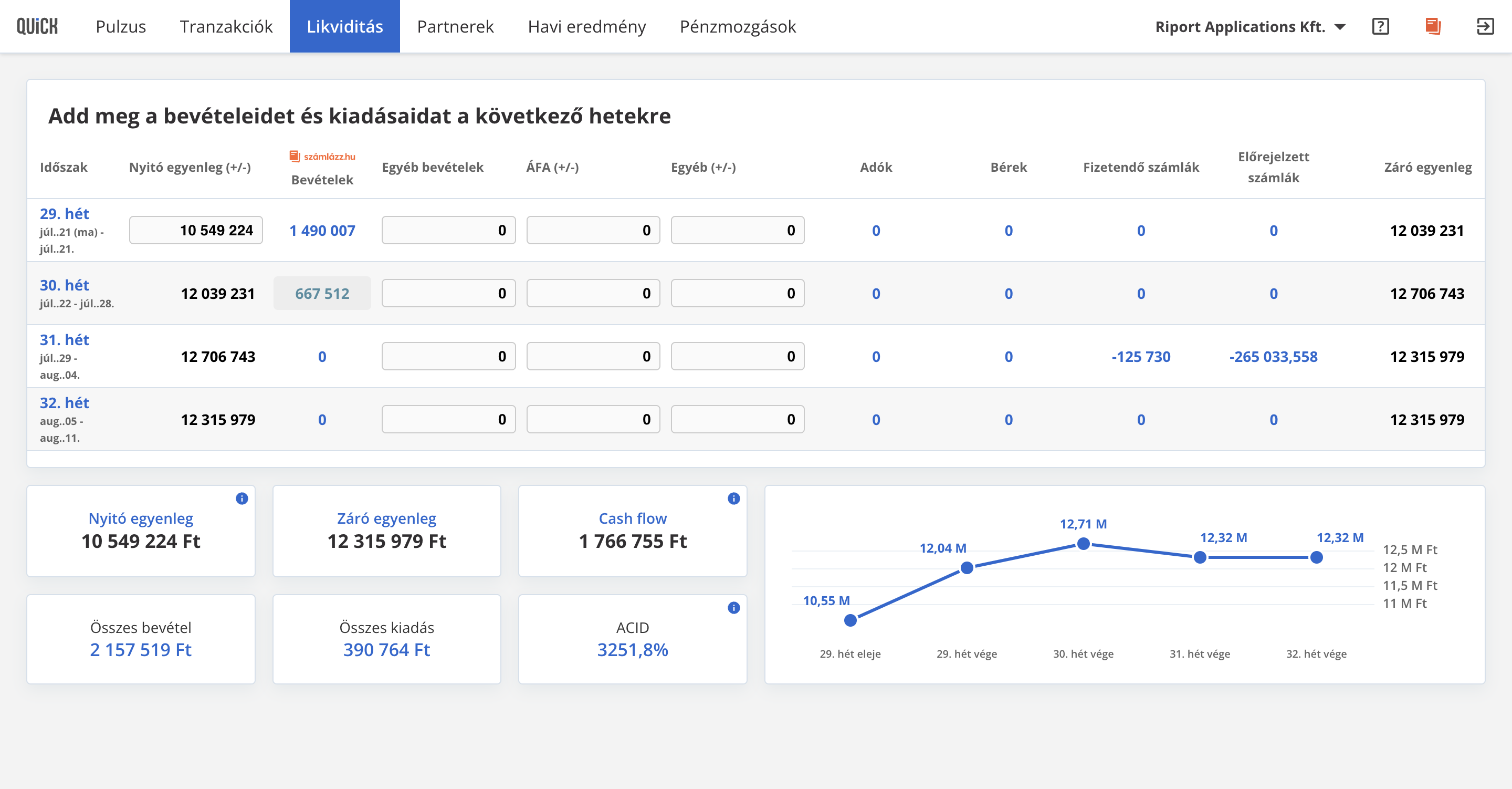The image size is (1512, 789).
Task: Edit the Nyitó egyenleg field 10 549 224
Action: tap(196, 230)
